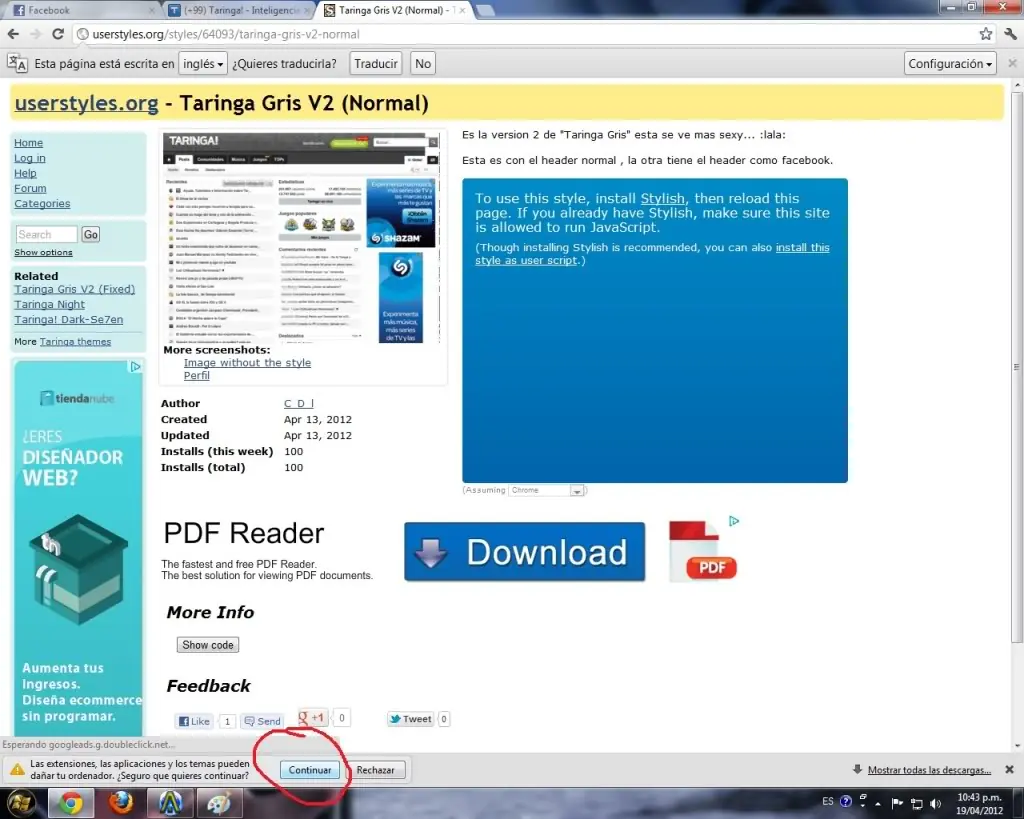Open the Chrome wrench menu
The image size is (1024, 819).
coord(1010,34)
